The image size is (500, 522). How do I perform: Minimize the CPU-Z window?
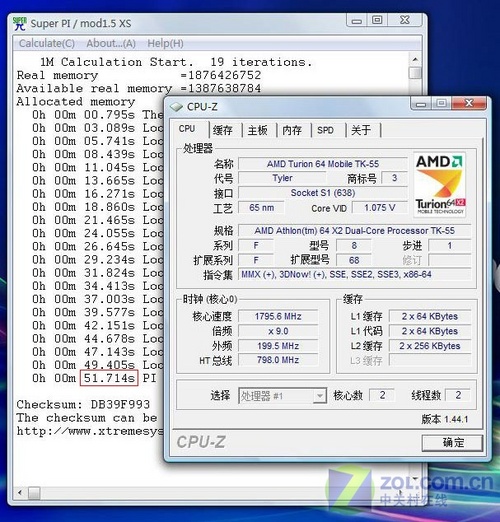421,104
